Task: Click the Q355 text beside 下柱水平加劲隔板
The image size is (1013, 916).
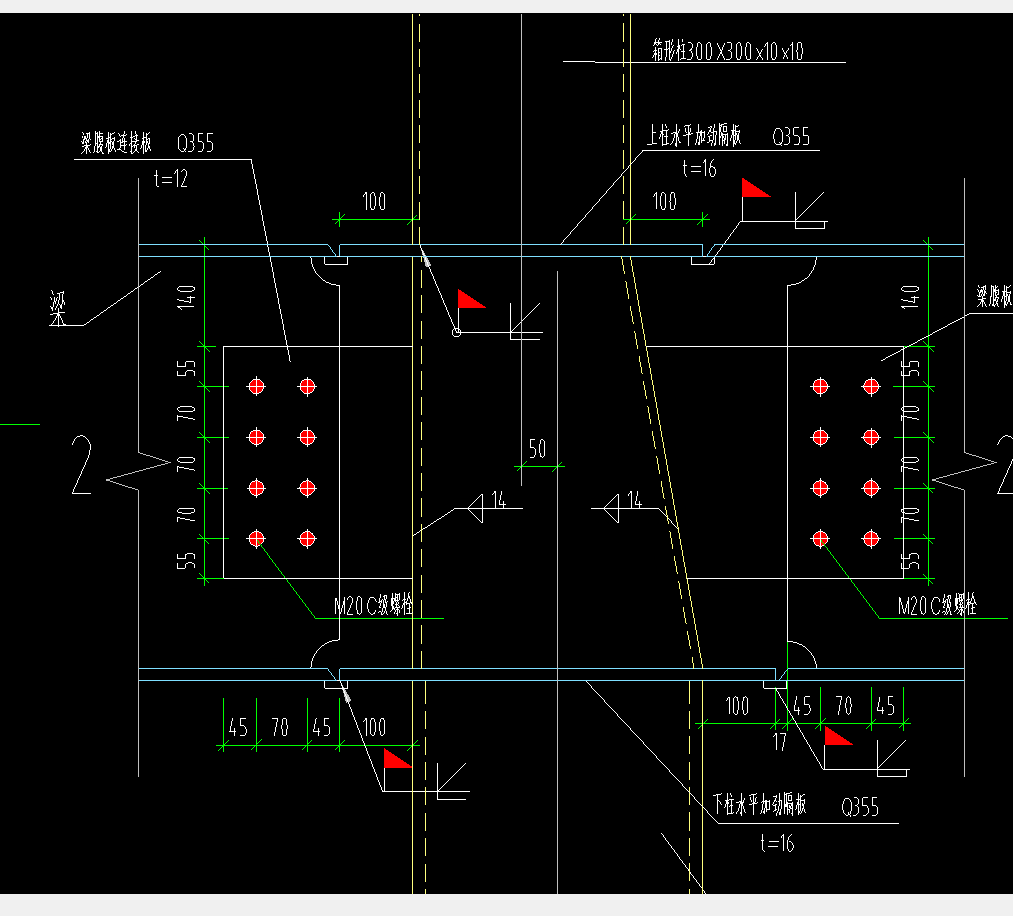Action: coord(860,807)
